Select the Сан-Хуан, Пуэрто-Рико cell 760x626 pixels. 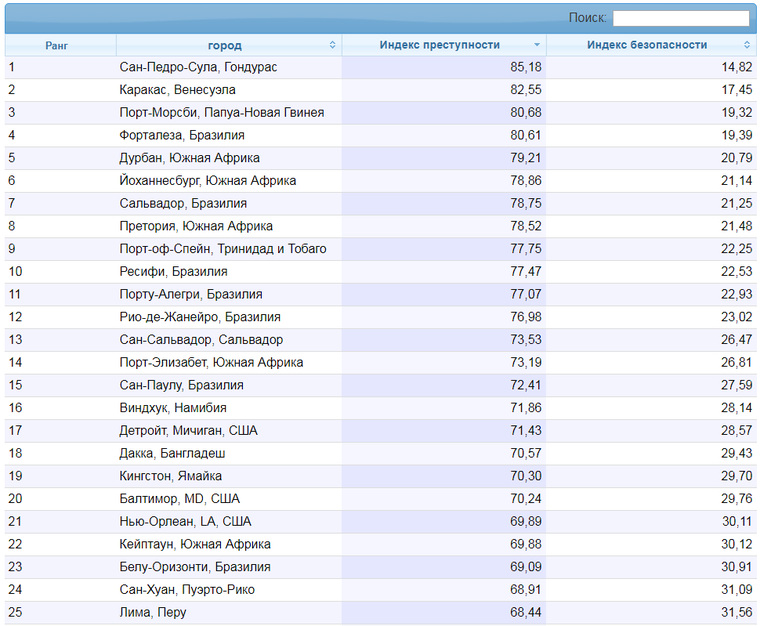point(229,590)
